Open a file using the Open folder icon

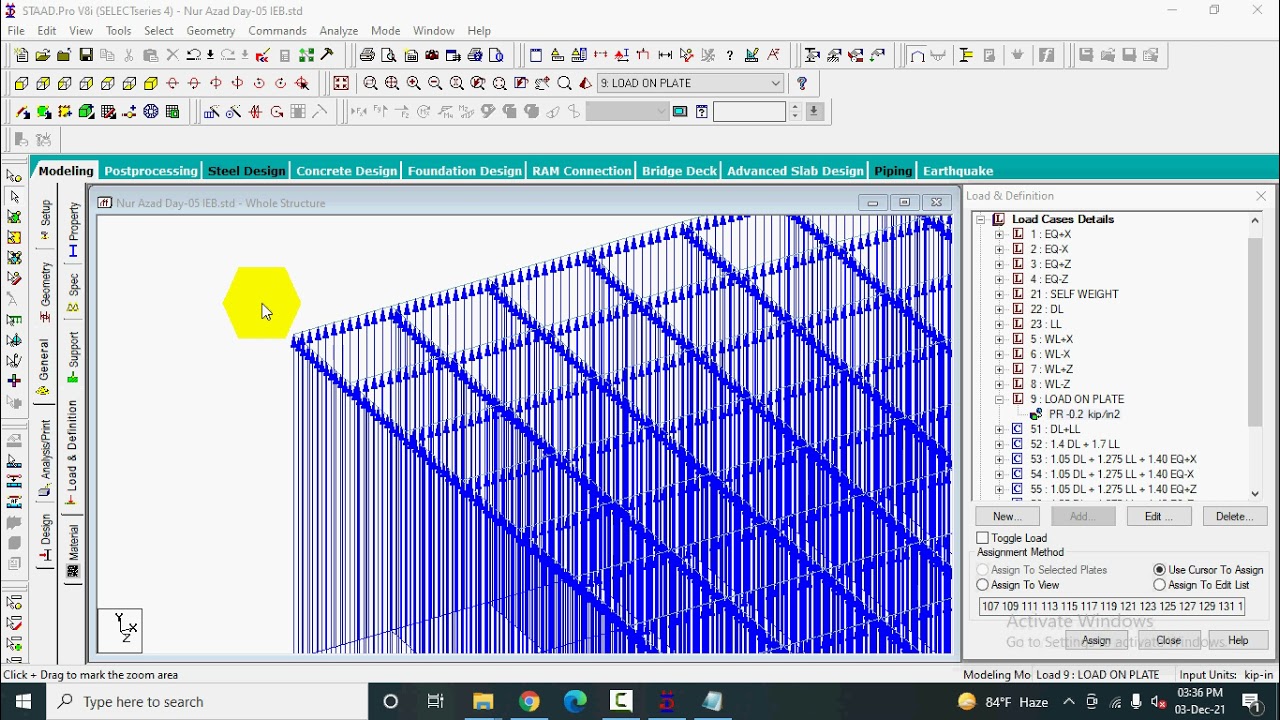coord(42,56)
